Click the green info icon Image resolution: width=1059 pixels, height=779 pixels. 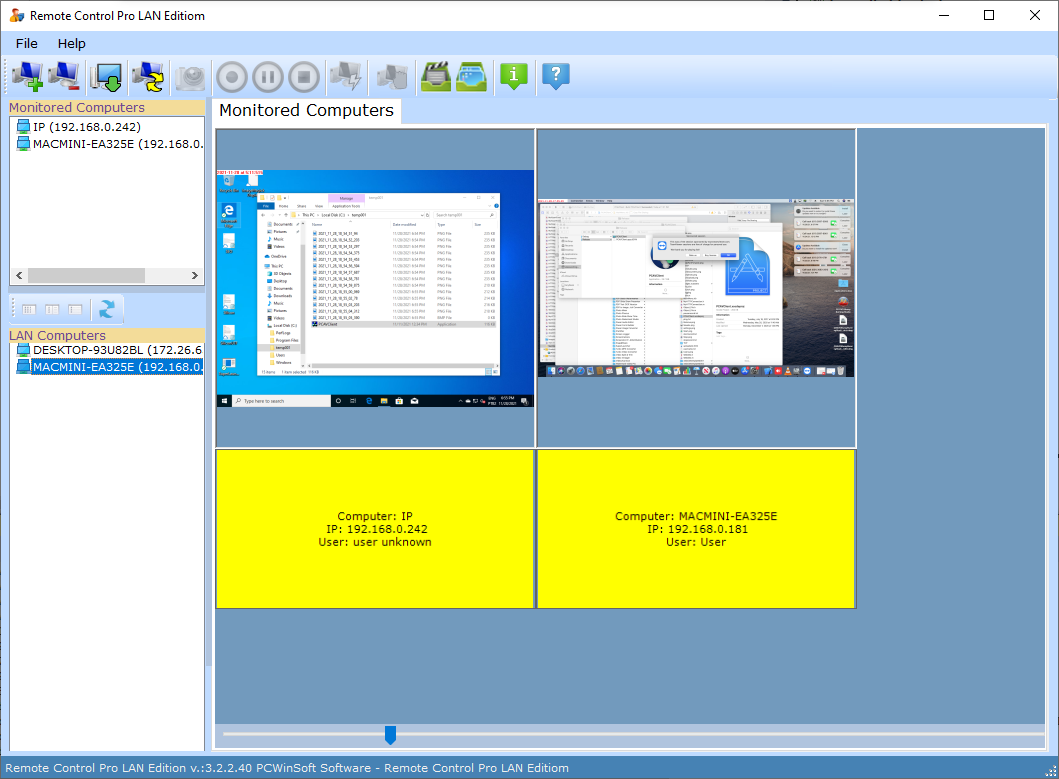(514, 76)
